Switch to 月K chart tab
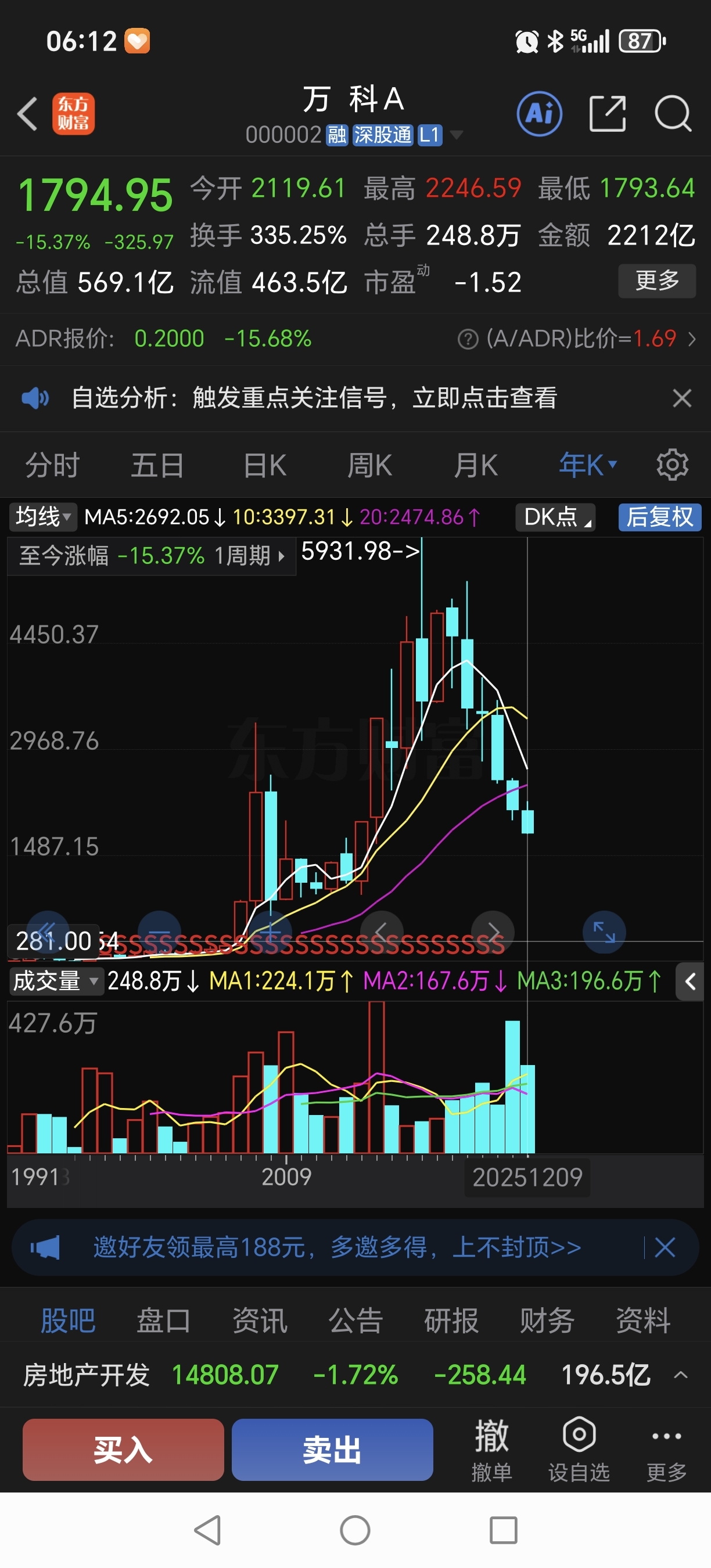This screenshot has height=1568, width=711. coord(475,465)
